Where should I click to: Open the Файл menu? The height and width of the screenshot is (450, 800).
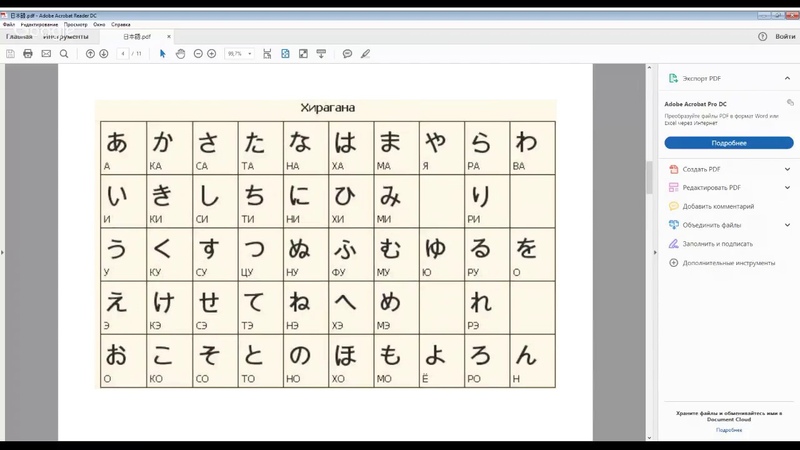click(9, 24)
